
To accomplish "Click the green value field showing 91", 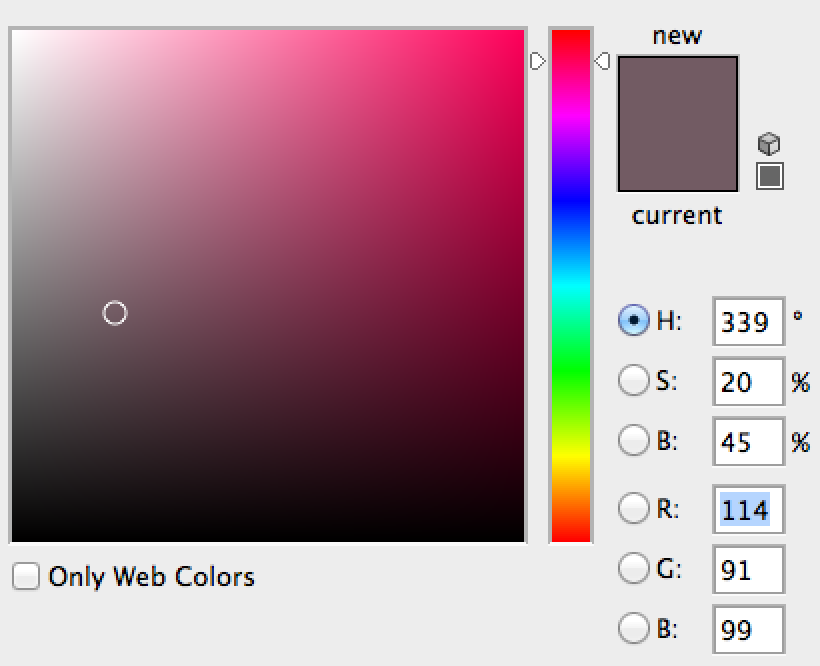I will [747, 571].
